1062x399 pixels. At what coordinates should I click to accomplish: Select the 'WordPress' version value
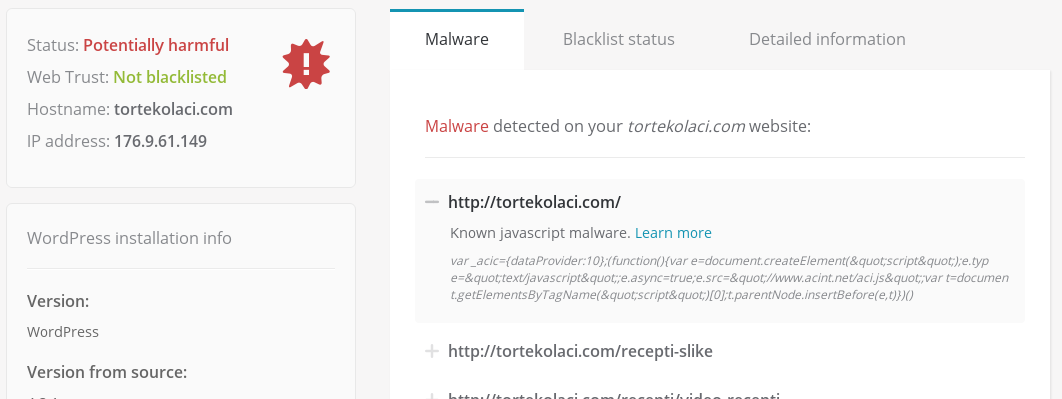63,332
